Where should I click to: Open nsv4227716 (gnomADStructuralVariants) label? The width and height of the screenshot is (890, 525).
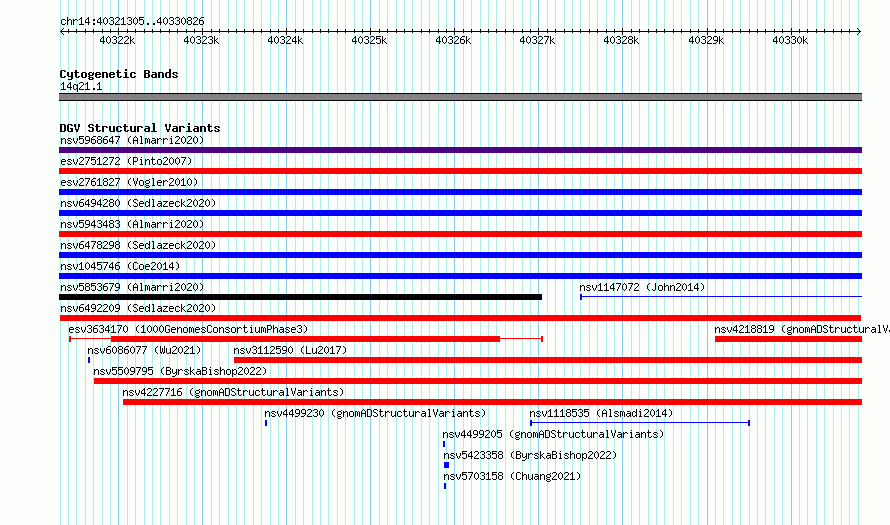click(x=233, y=392)
